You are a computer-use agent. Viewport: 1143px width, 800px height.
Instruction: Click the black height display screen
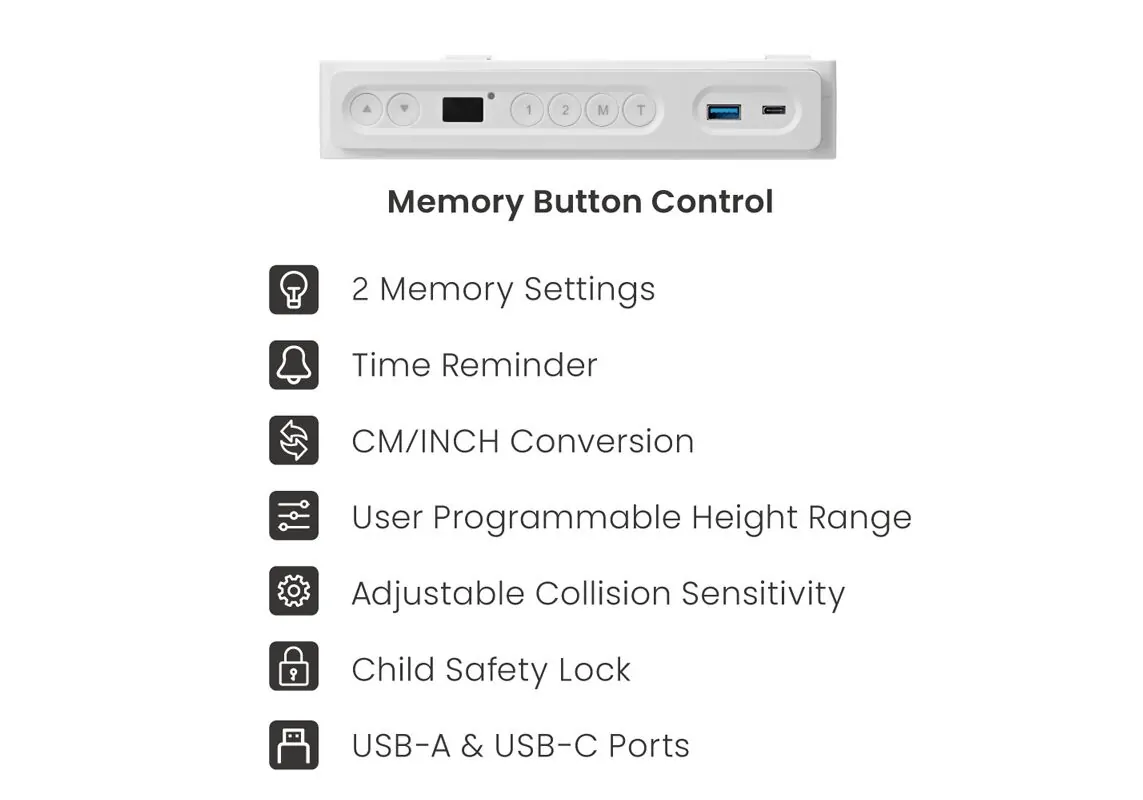[x=463, y=110]
